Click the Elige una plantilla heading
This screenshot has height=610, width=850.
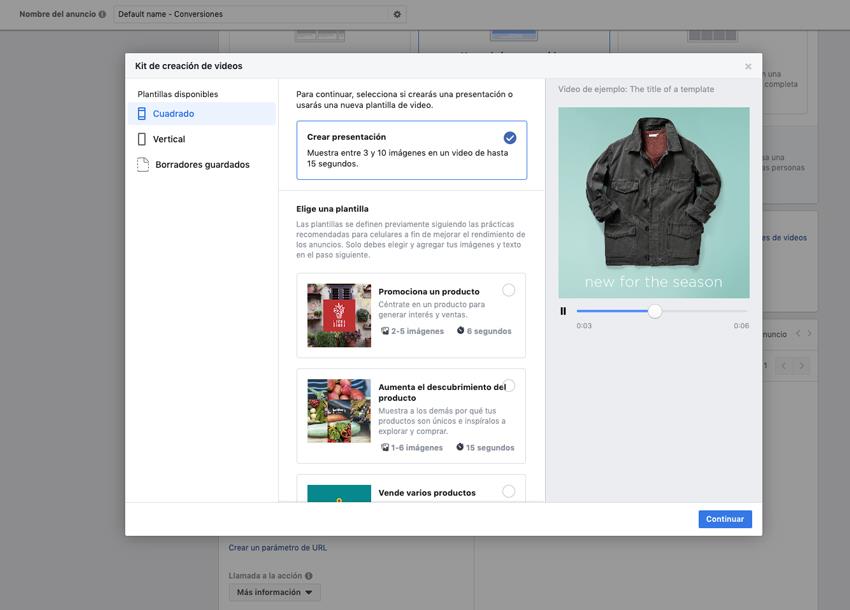332,209
